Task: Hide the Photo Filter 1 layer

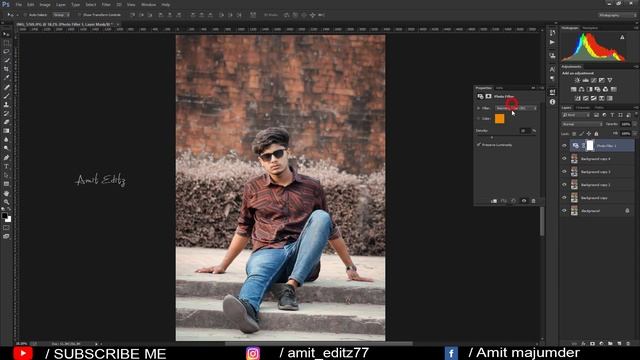Action: 564,146
